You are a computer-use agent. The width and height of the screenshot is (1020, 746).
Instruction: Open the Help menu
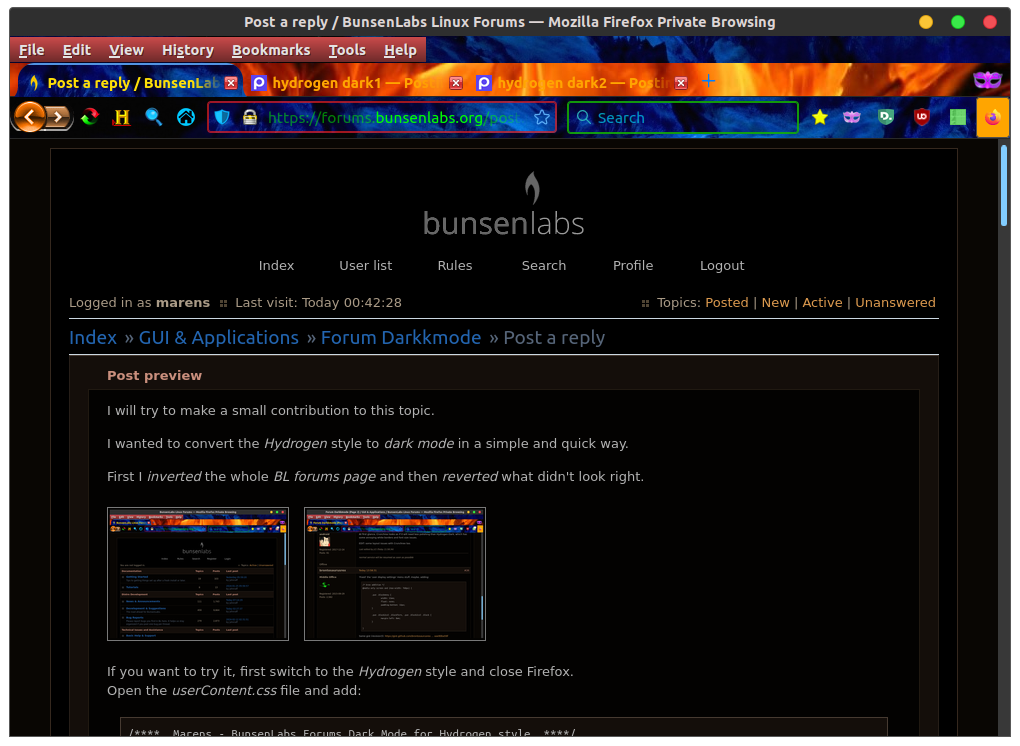[x=400, y=50]
